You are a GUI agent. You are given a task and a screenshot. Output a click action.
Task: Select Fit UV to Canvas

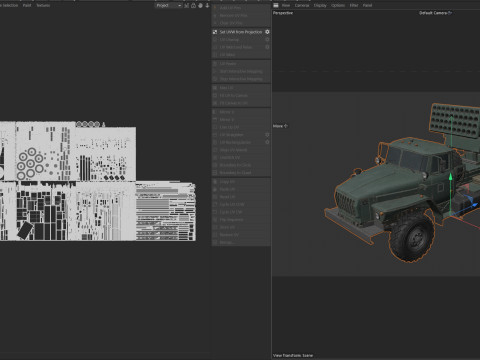click(x=241, y=95)
